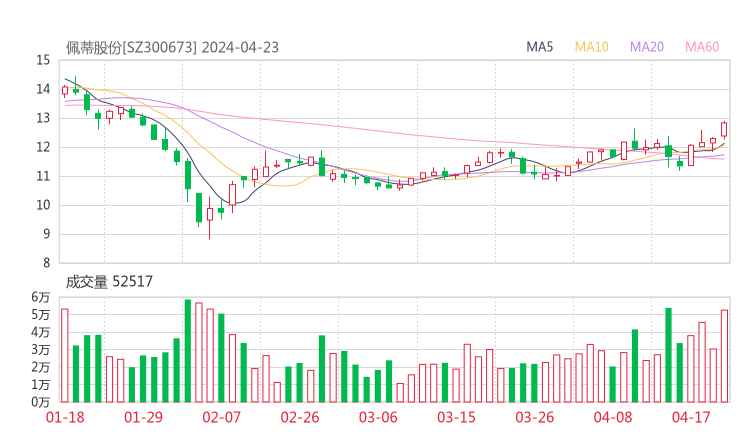Click the price axis label 9
This screenshot has width=740, height=440.
[46, 234]
